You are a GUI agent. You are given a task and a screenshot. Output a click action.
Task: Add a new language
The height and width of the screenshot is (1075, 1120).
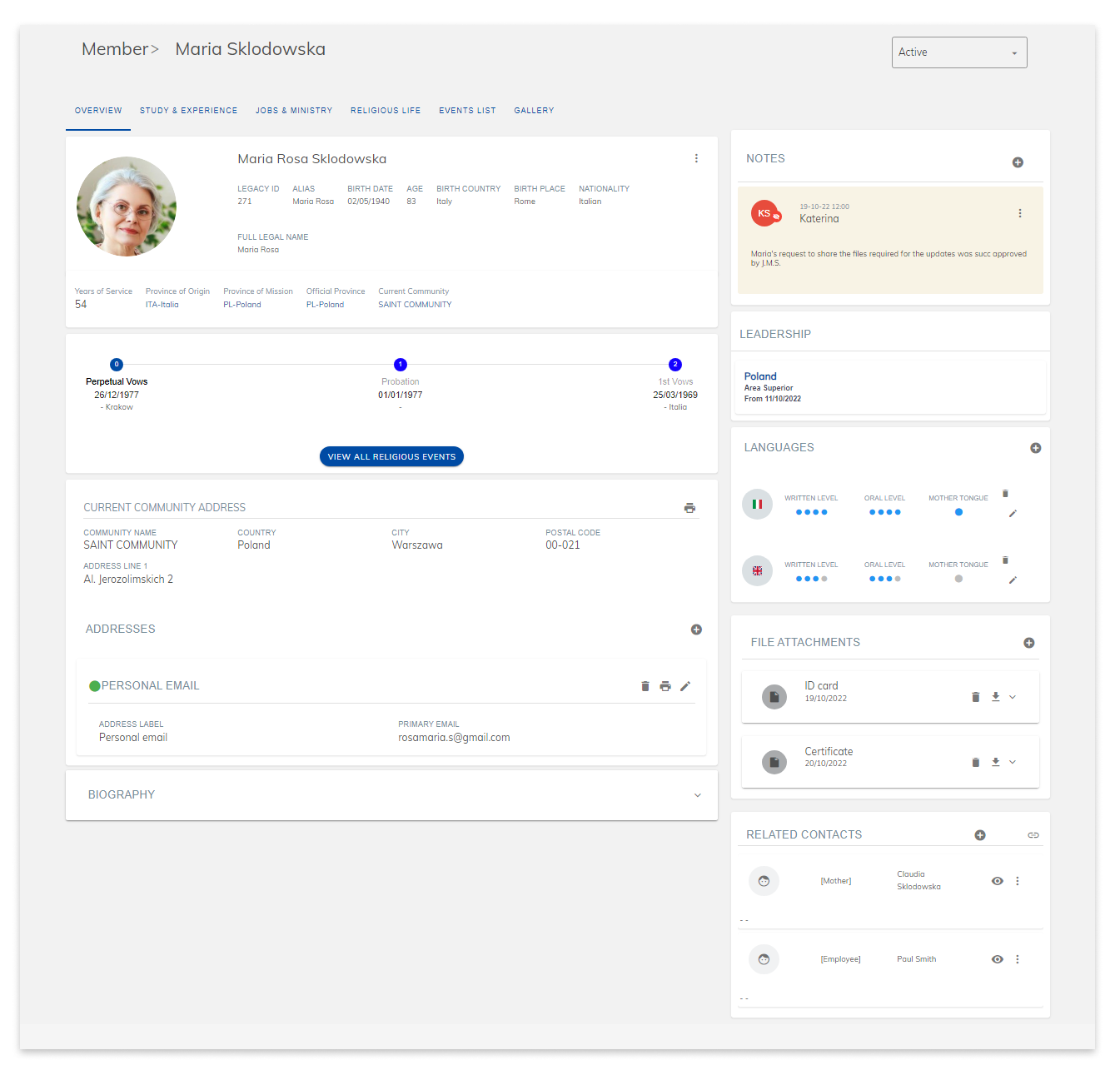[x=1036, y=448]
